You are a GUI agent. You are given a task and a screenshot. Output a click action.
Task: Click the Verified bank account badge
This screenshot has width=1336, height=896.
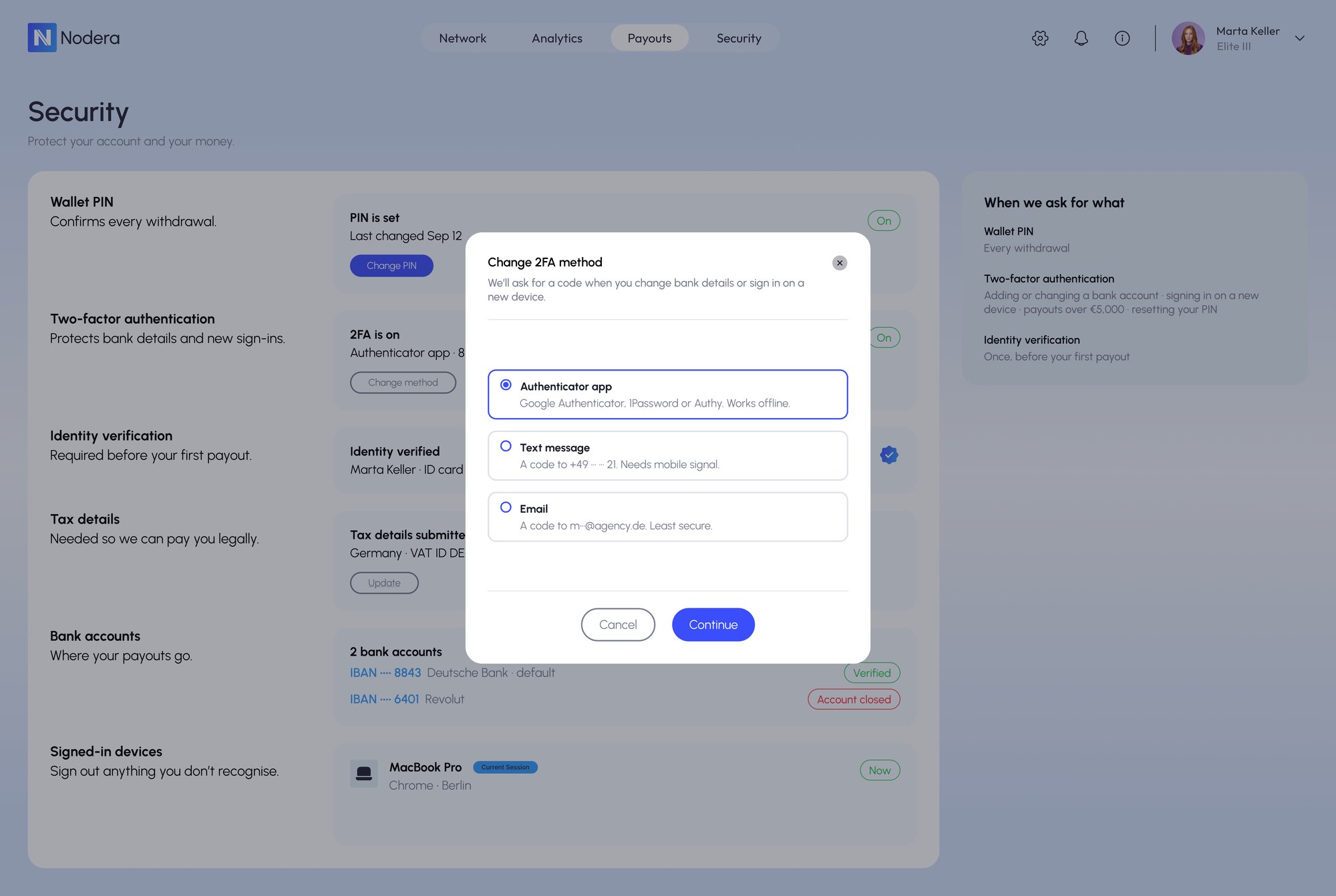(x=872, y=672)
